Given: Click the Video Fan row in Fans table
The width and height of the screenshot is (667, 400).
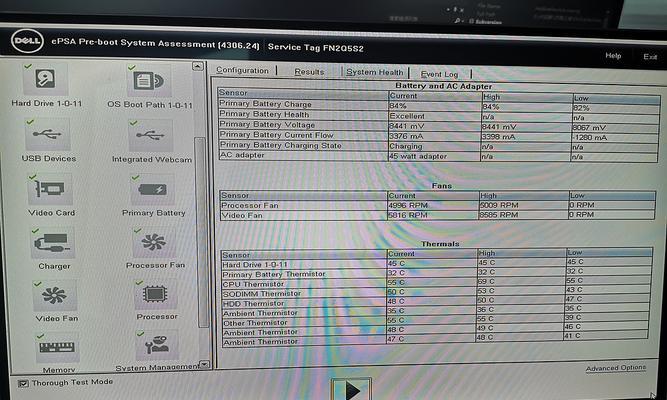Looking at the screenshot, I should point(438,215).
